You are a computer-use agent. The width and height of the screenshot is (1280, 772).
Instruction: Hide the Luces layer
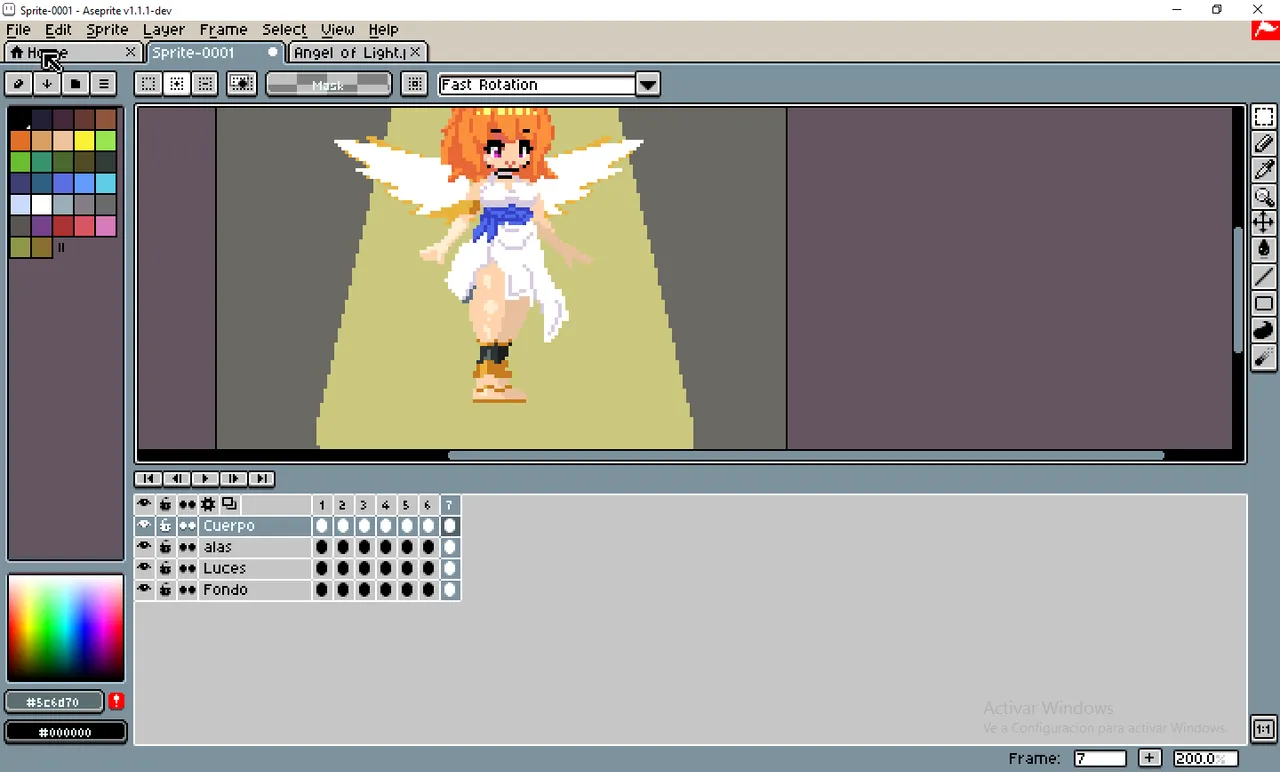click(x=144, y=568)
